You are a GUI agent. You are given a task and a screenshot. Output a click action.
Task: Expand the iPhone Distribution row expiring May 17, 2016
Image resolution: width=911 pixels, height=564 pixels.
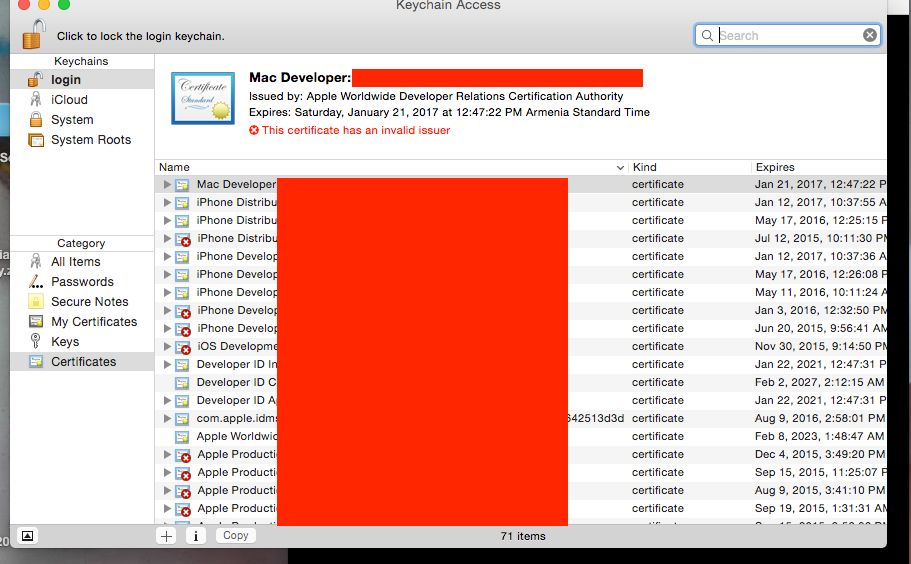coord(167,220)
